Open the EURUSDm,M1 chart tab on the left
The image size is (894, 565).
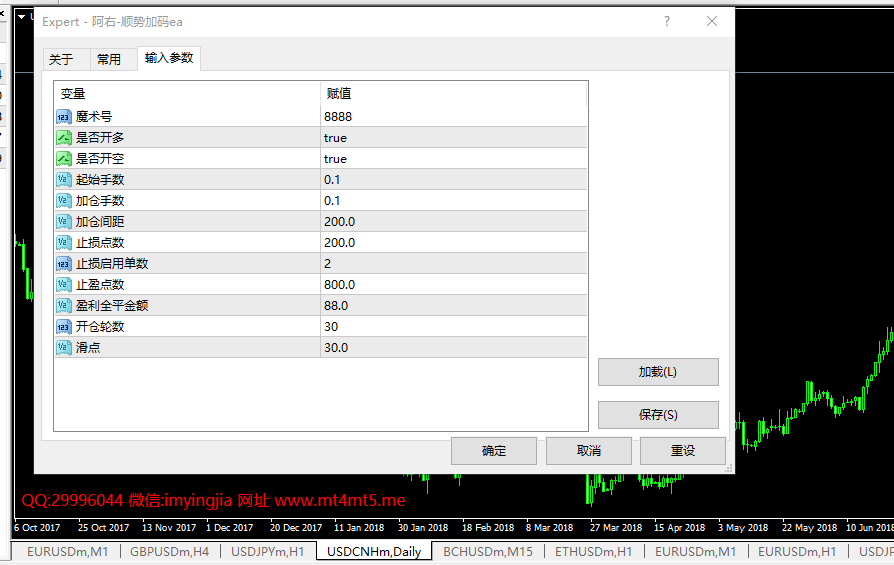[x=66, y=552]
